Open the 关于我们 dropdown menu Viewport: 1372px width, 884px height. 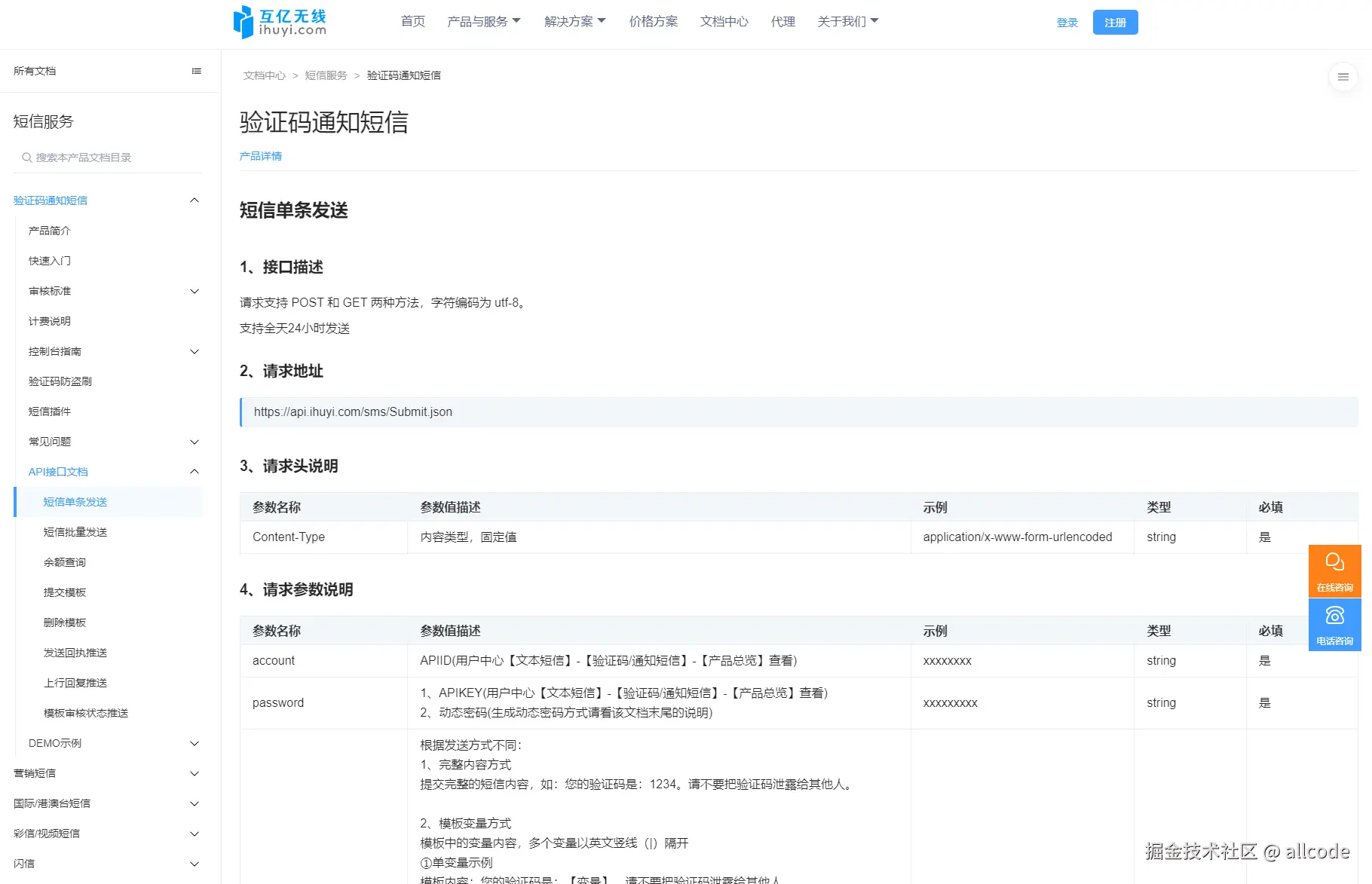[x=848, y=21]
